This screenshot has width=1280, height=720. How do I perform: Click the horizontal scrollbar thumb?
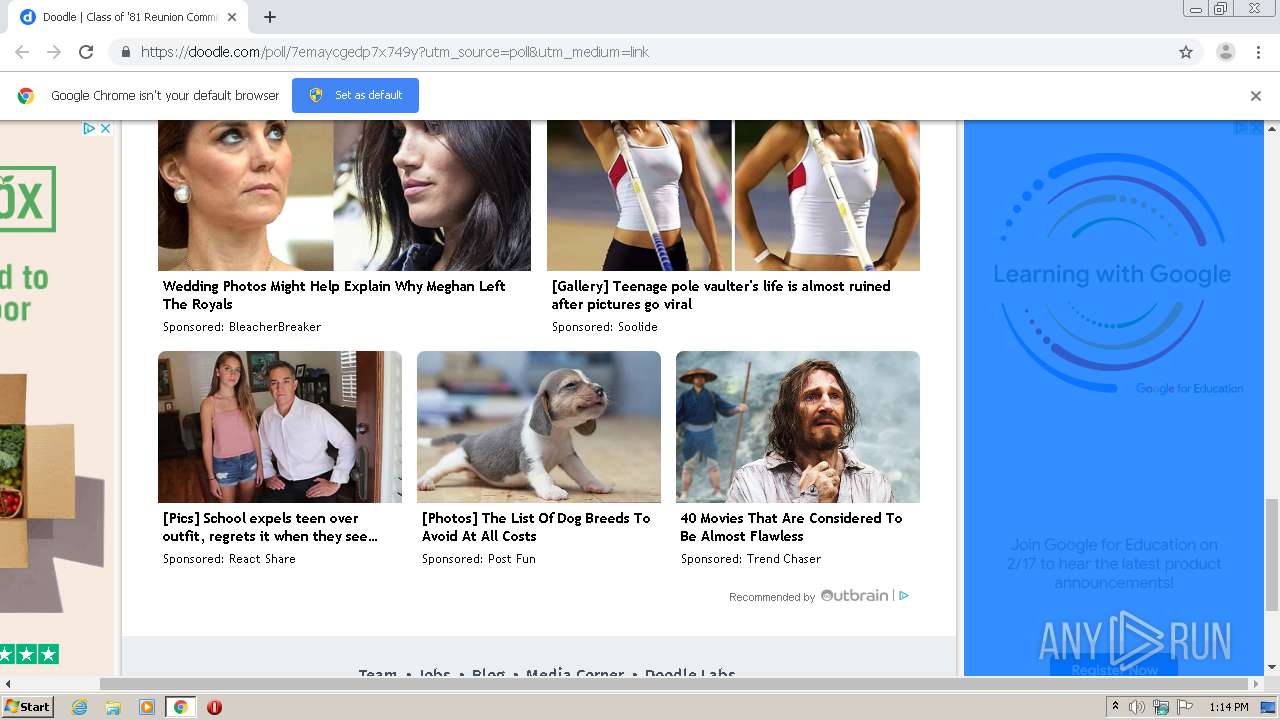[x=675, y=684]
